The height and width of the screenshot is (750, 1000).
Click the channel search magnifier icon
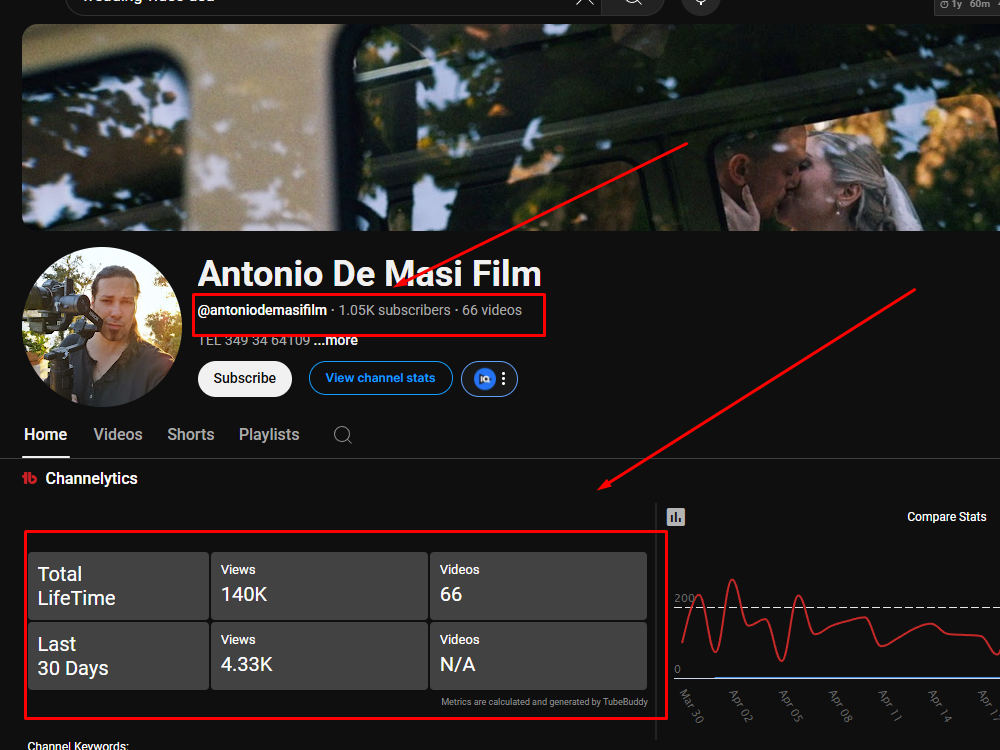[x=342, y=435]
